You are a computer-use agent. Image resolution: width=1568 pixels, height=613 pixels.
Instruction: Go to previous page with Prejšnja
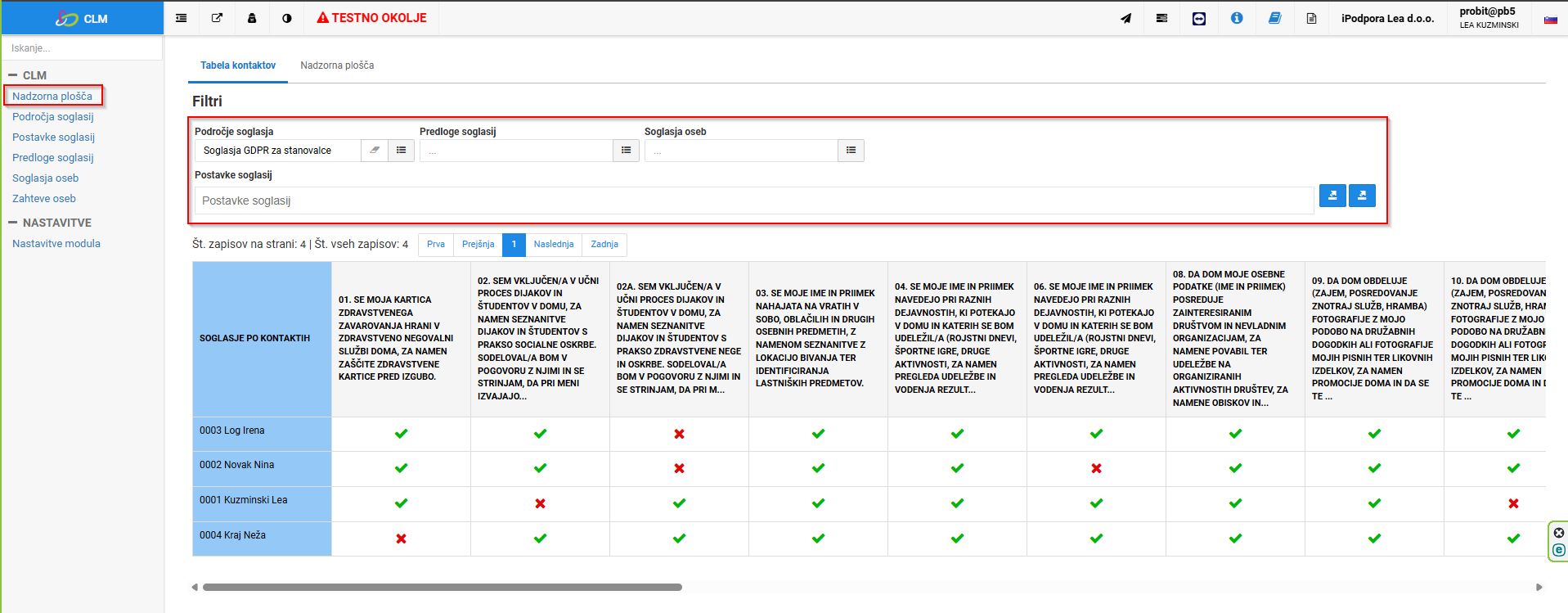point(478,245)
